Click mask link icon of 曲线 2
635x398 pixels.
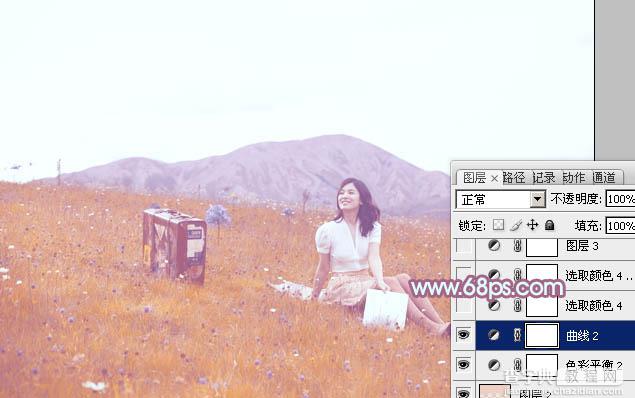tap(517, 335)
